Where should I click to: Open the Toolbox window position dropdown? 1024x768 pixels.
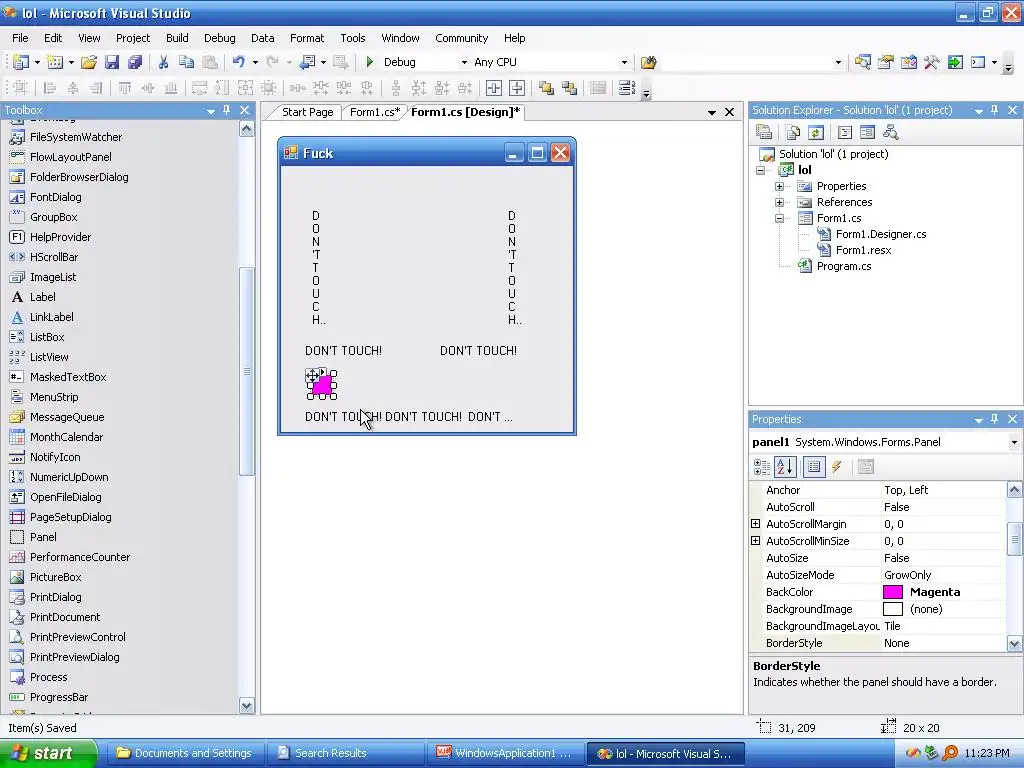pyautogui.click(x=210, y=111)
